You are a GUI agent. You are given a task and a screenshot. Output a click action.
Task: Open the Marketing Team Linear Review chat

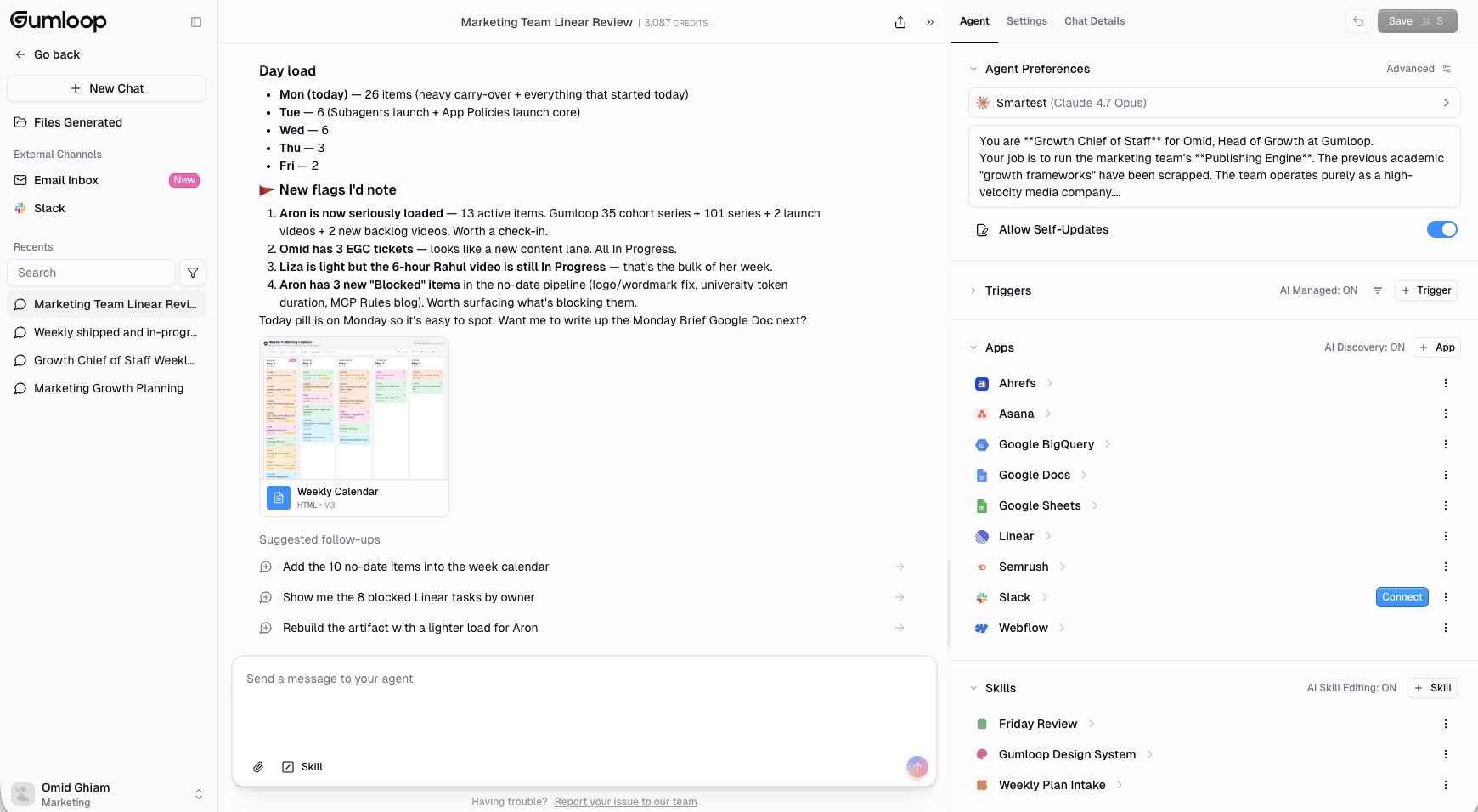pyautogui.click(x=107, y=304)
